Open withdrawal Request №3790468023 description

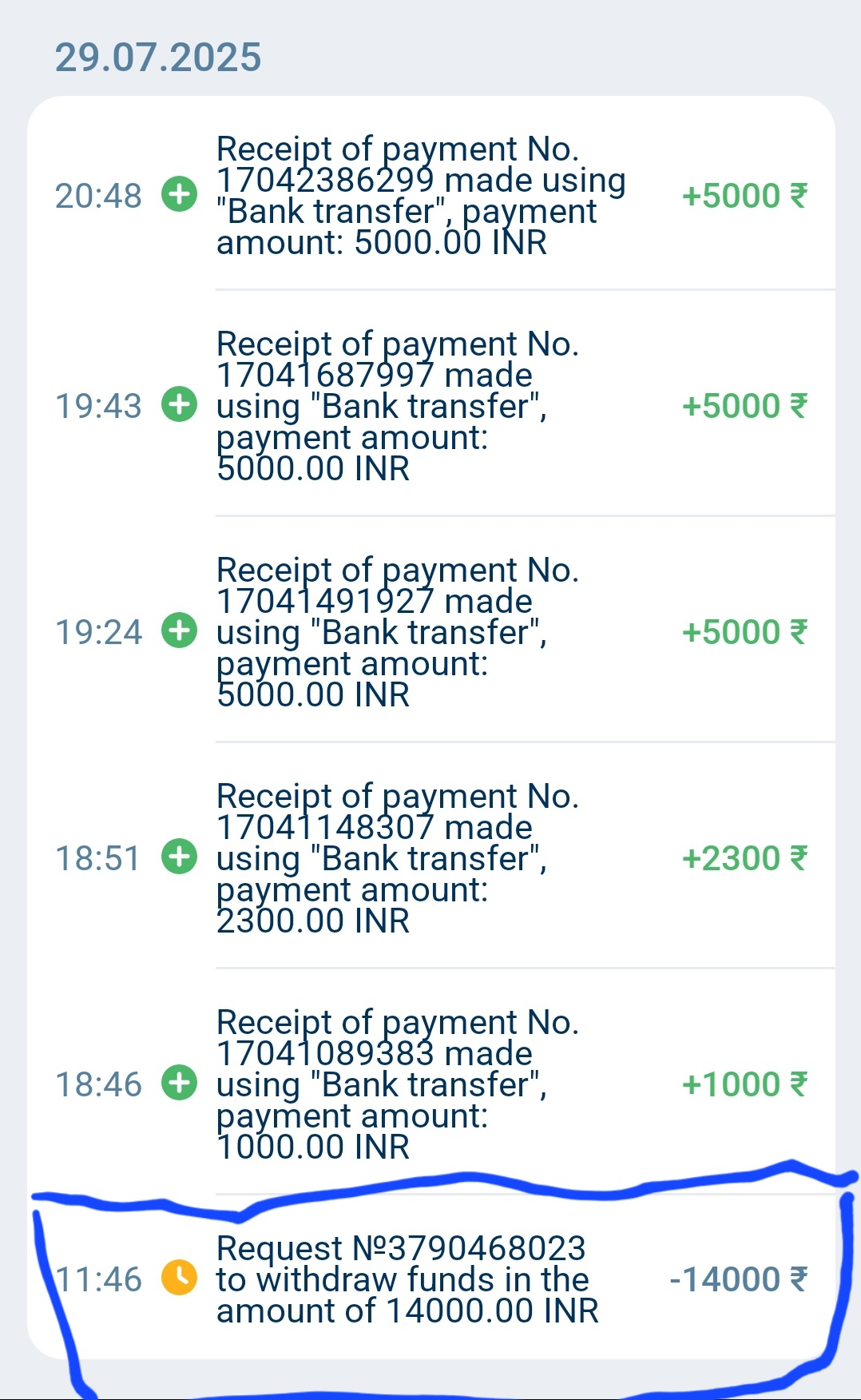[407, 1279]
